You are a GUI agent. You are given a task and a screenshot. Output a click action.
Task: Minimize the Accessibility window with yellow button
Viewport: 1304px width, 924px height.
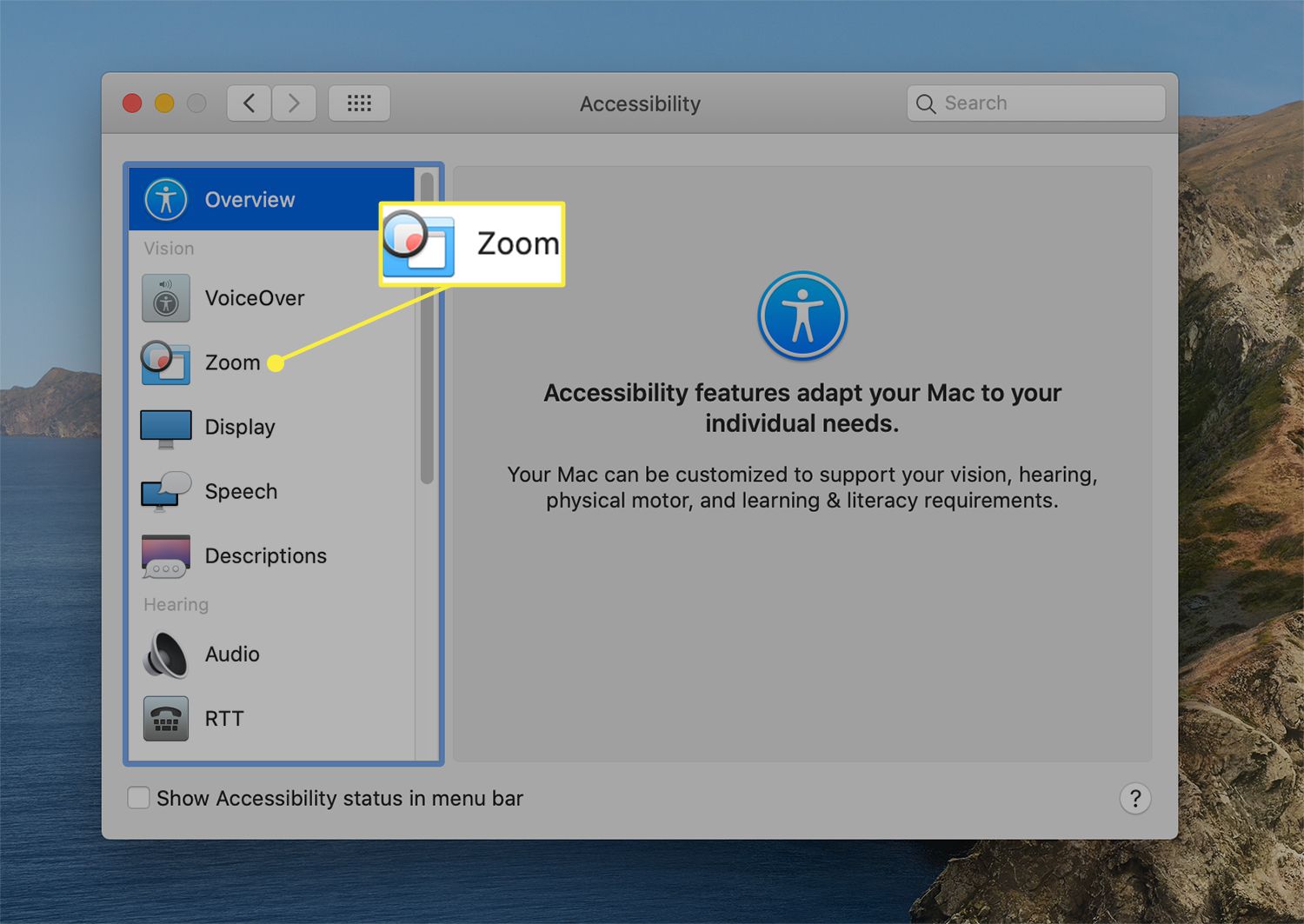click(164, 103)
